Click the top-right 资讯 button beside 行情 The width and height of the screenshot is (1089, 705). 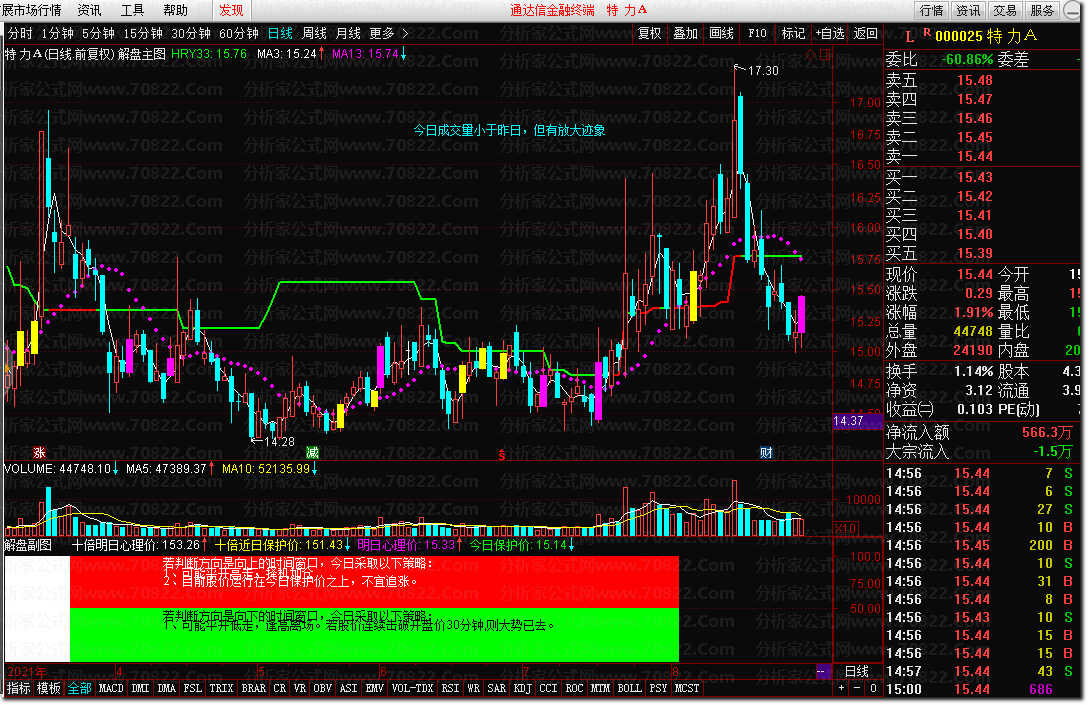pos(968,10)
